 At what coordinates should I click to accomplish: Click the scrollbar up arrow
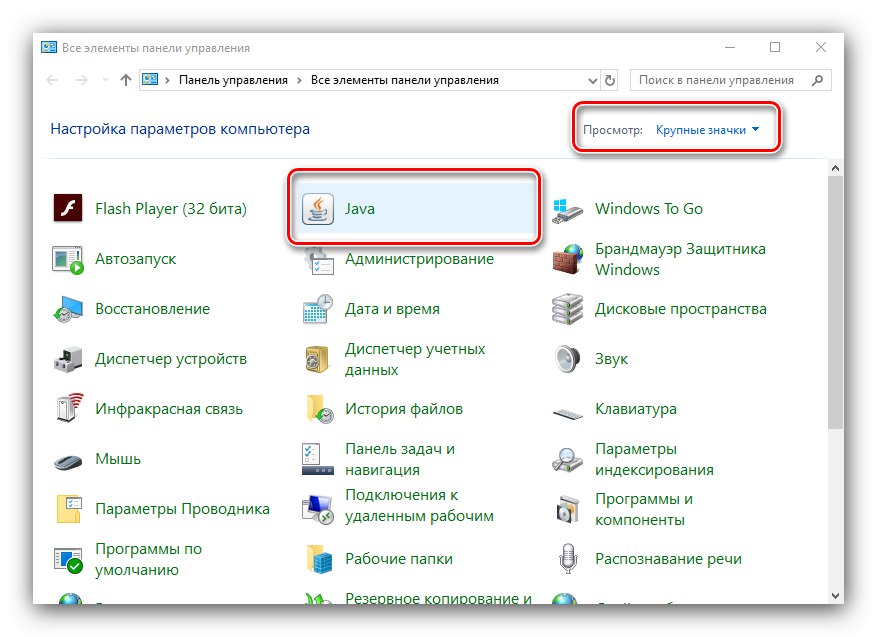[x=835, y=168]
